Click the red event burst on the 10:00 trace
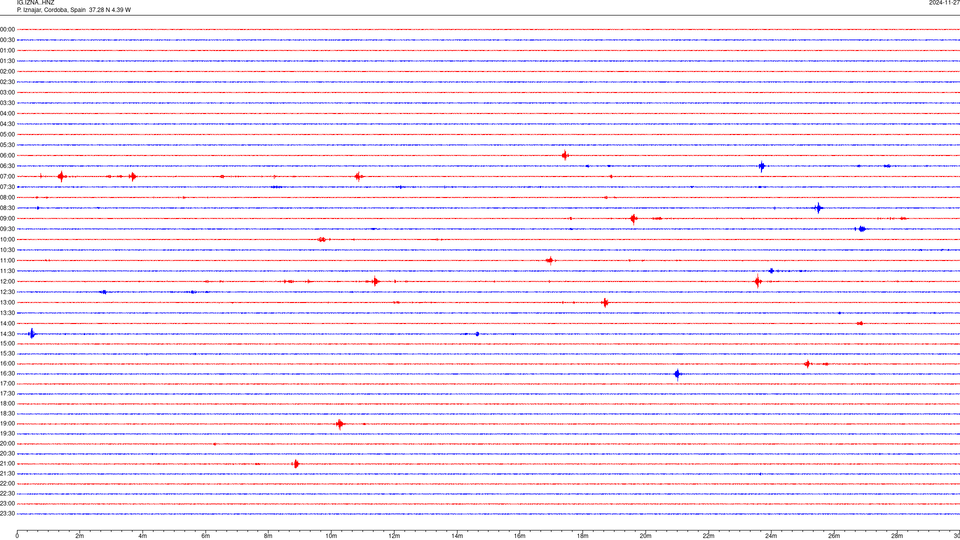Image resolution: width=960 pixels, height=540 pixels. (323, 239)
